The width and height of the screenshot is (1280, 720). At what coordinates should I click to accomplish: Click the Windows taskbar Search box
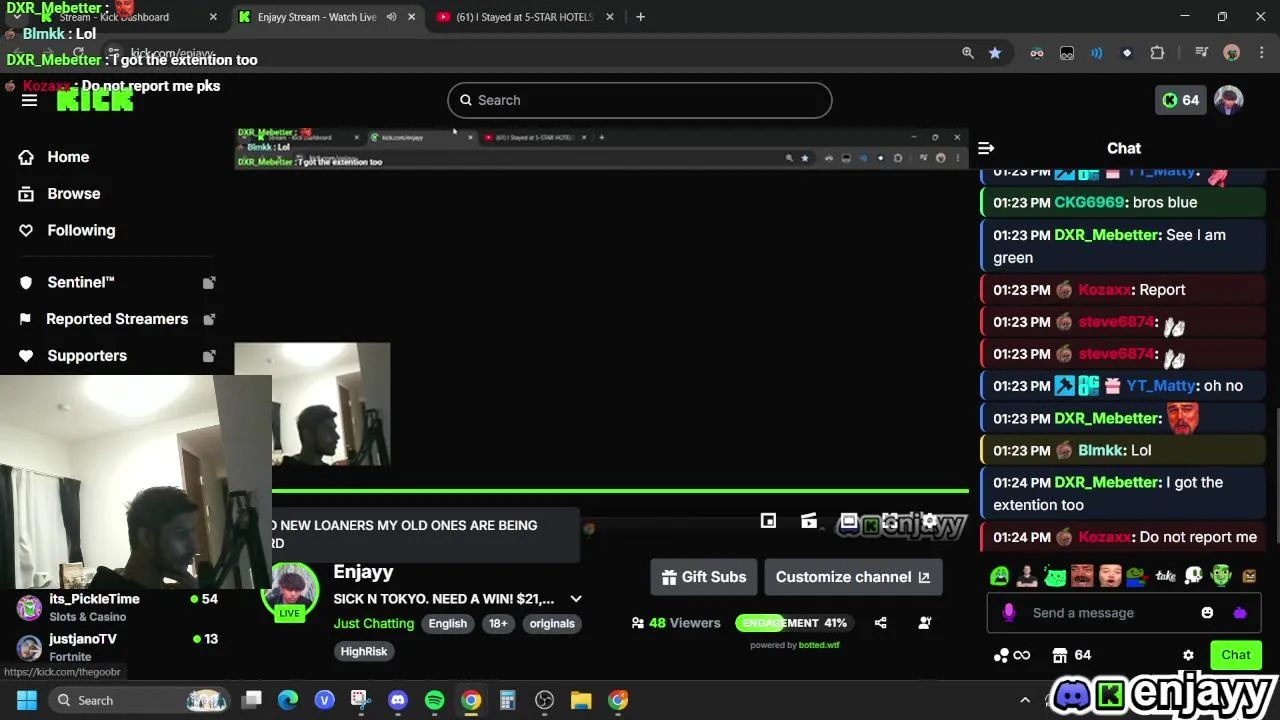coord(140,700)
